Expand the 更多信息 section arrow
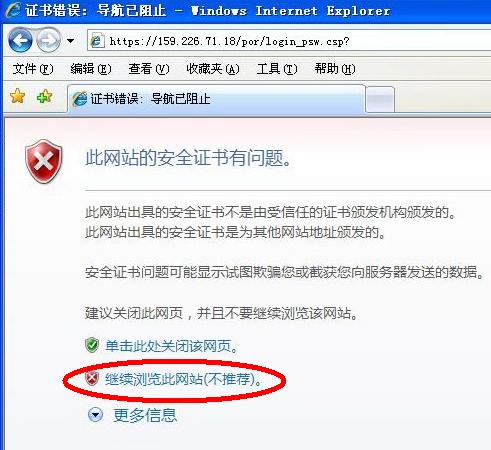This screenshot has height=450, width=491. pyautogui.click(x=95, y=415)
